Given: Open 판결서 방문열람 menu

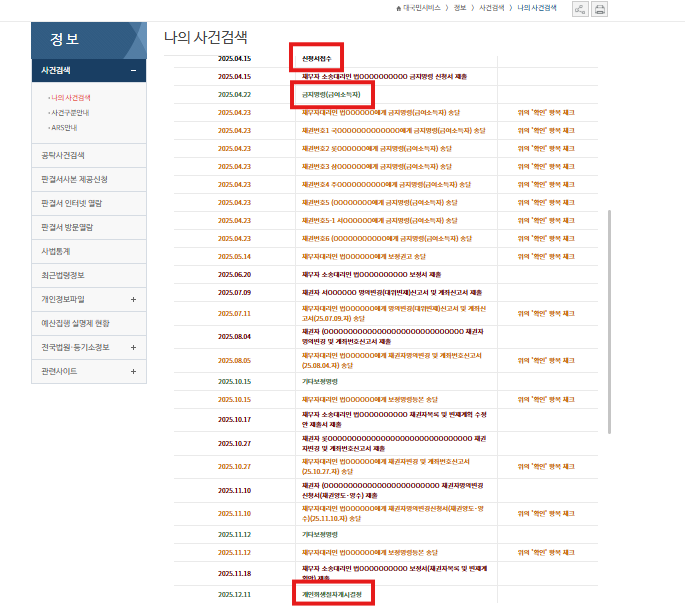Looking at the screenshot, I should [x=89, y=228].
